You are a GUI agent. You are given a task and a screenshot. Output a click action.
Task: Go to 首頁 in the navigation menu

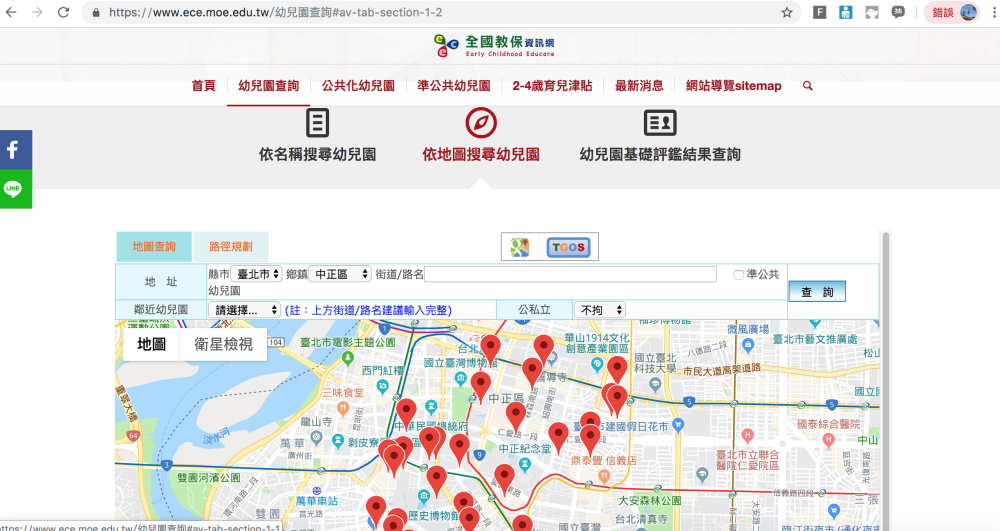point(203,85)
